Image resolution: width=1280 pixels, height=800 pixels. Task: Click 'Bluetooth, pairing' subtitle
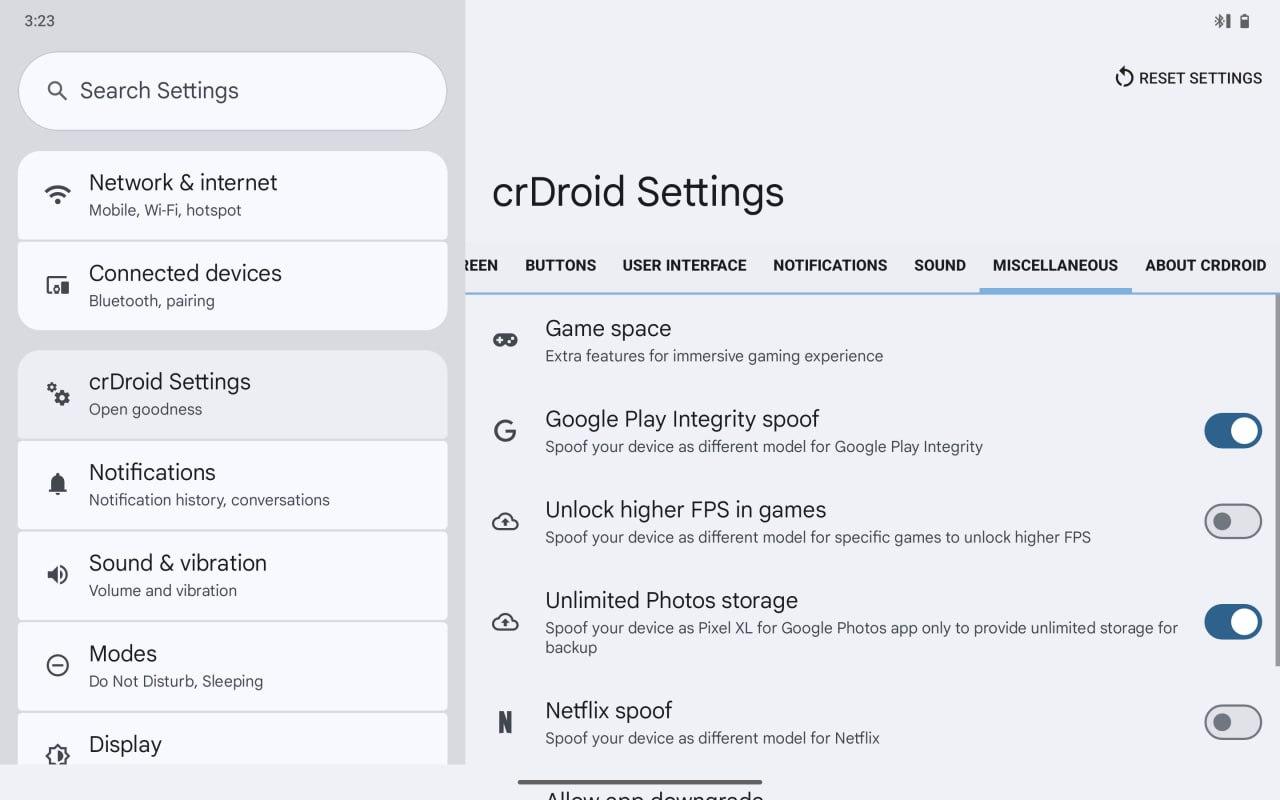(x=152, y=301)
